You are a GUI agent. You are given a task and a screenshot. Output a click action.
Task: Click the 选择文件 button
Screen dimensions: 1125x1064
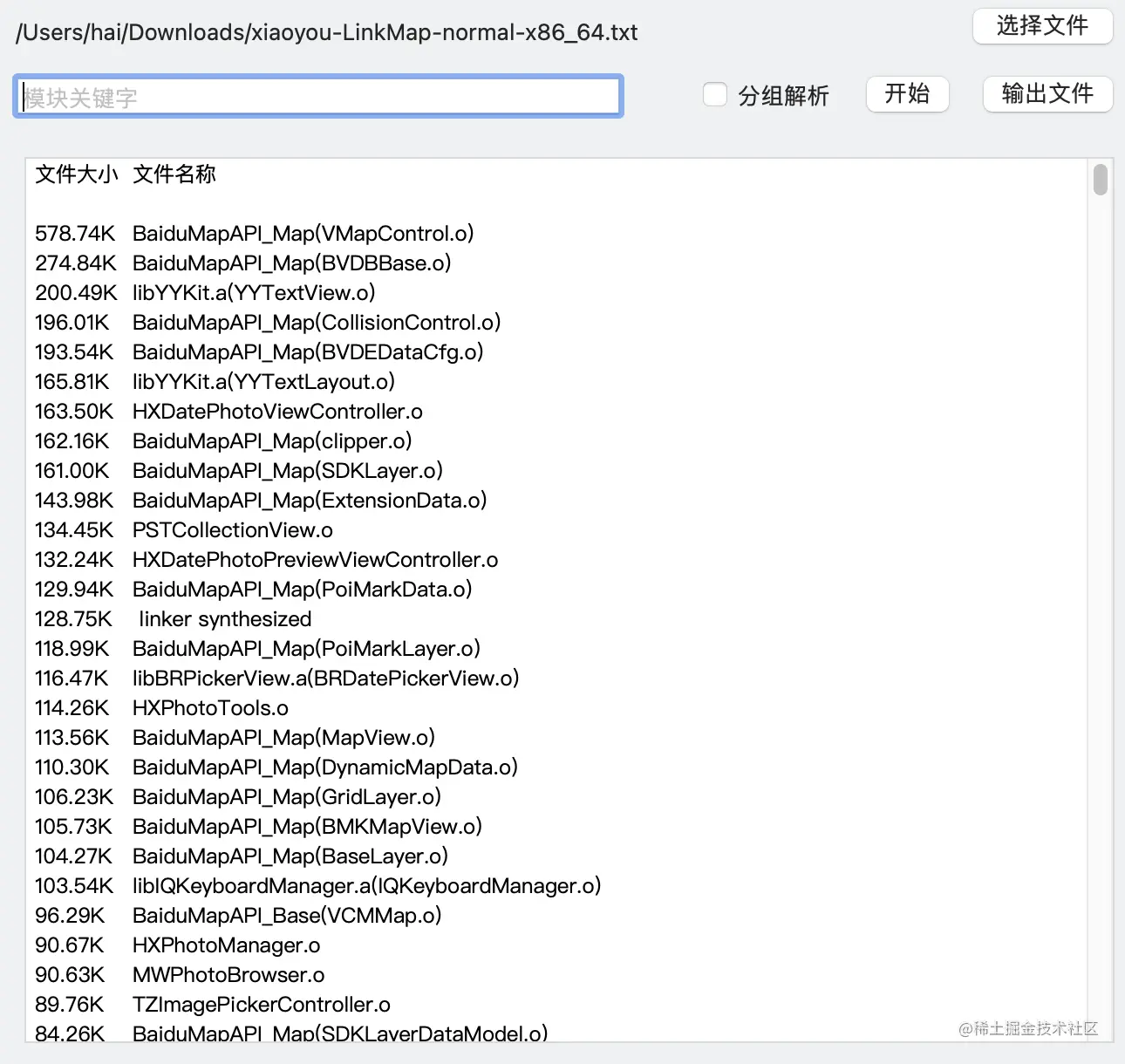pyautogui.click(x=1042, y=26)
